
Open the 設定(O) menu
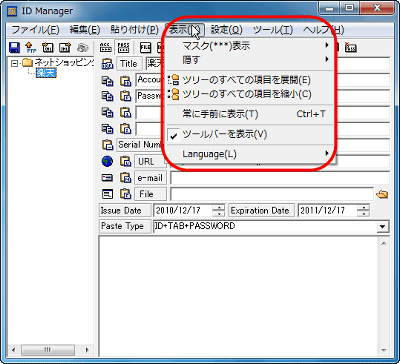coord(227,30)
